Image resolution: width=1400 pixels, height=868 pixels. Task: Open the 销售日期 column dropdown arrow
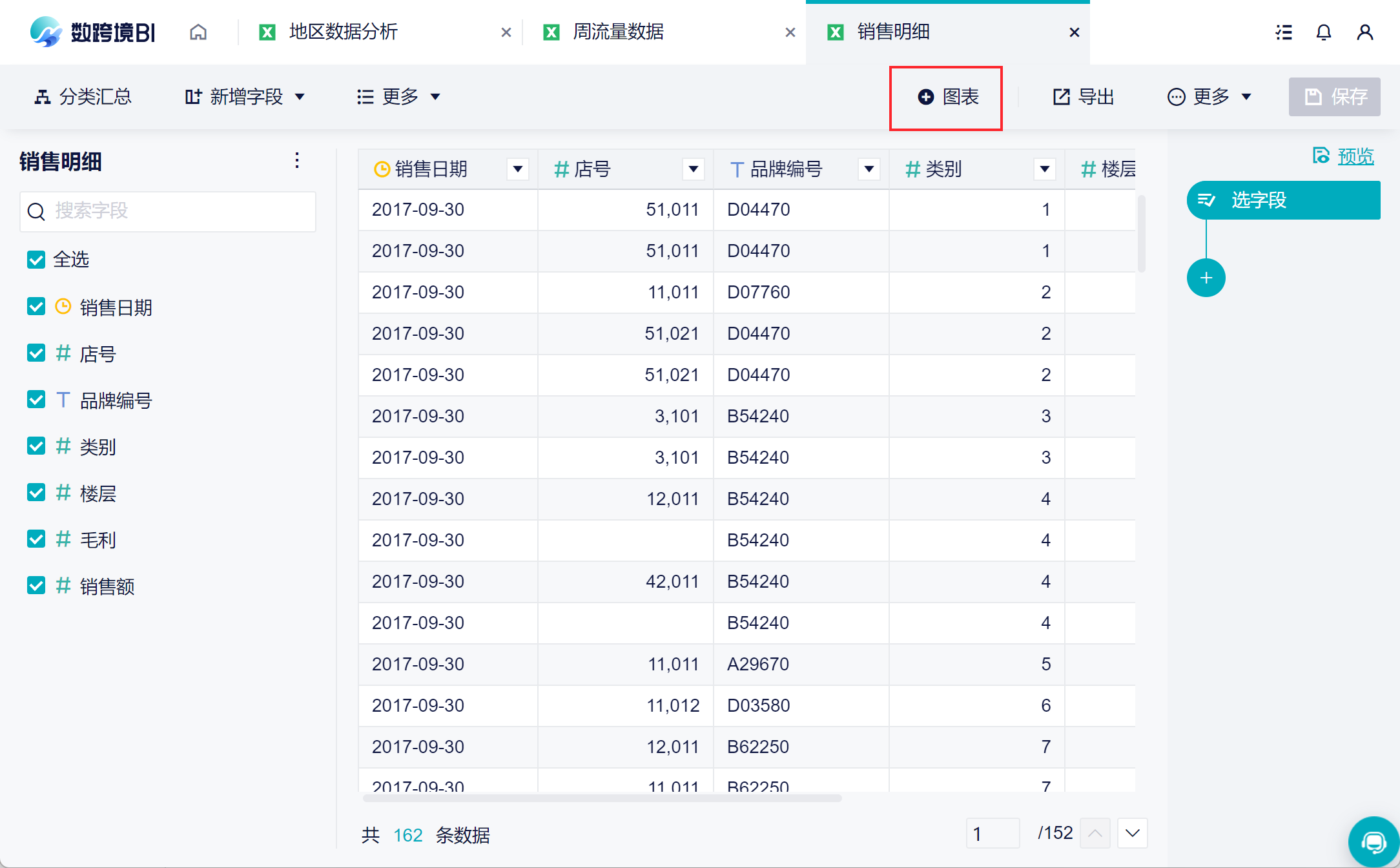518,169
